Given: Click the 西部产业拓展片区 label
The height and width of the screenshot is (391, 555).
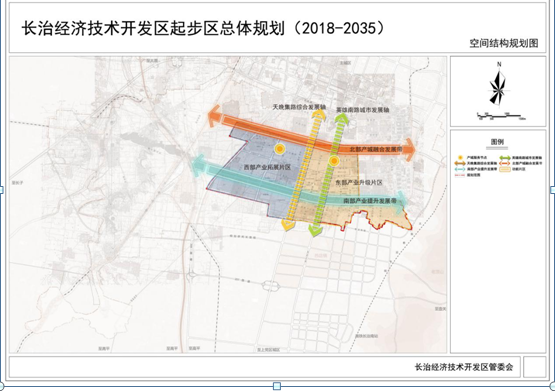Looking at the screenshot, I should [x=267, y=167].
